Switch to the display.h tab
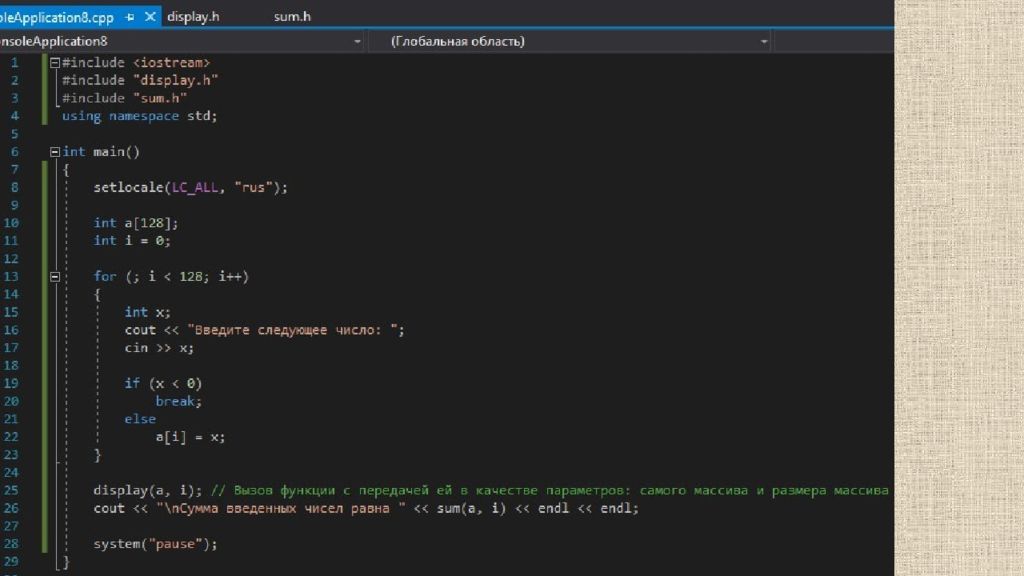The width and height of the screenshot is (1024, 576). point(193,17)
